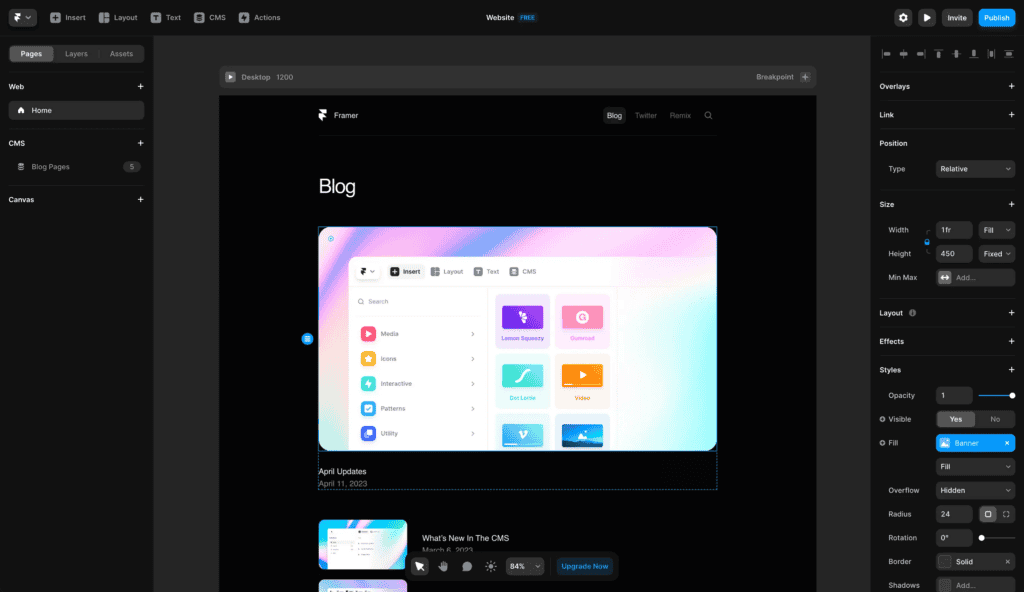Click the Insert plus icon in toolbar
The image size is (1024, 592).
coord(56,18)
